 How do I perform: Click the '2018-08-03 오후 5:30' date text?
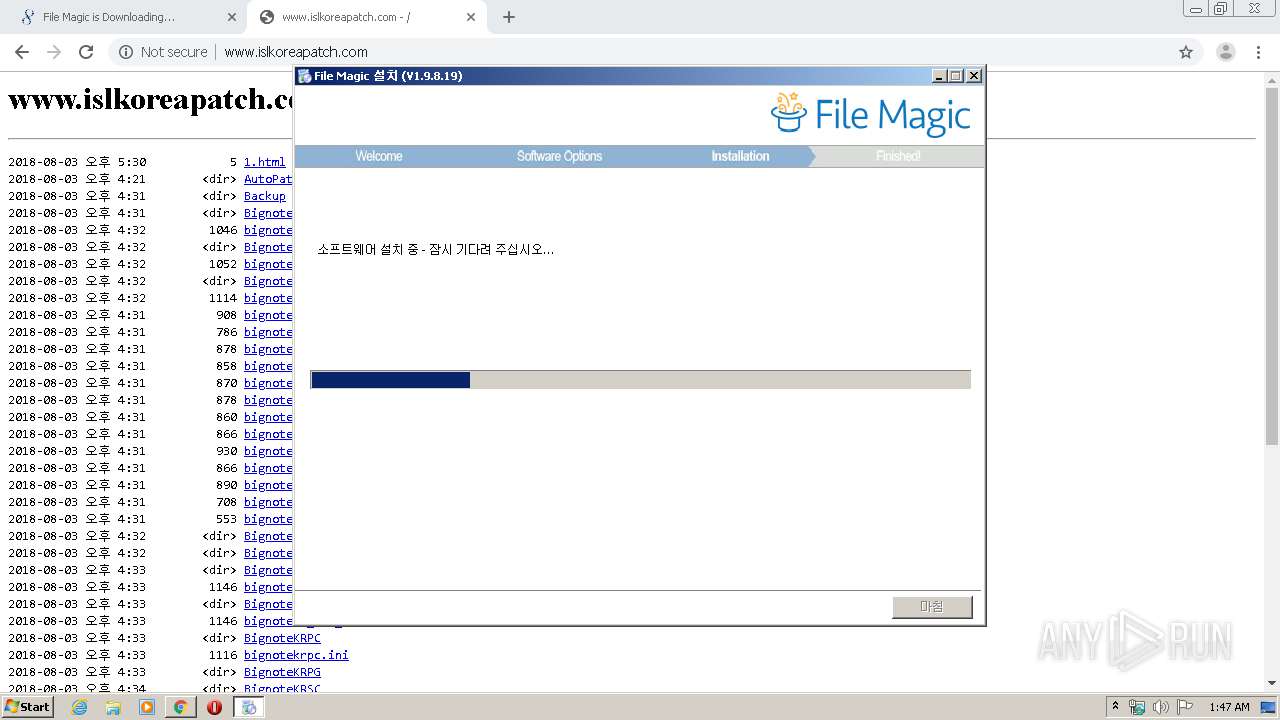click(x=77, y=162)
